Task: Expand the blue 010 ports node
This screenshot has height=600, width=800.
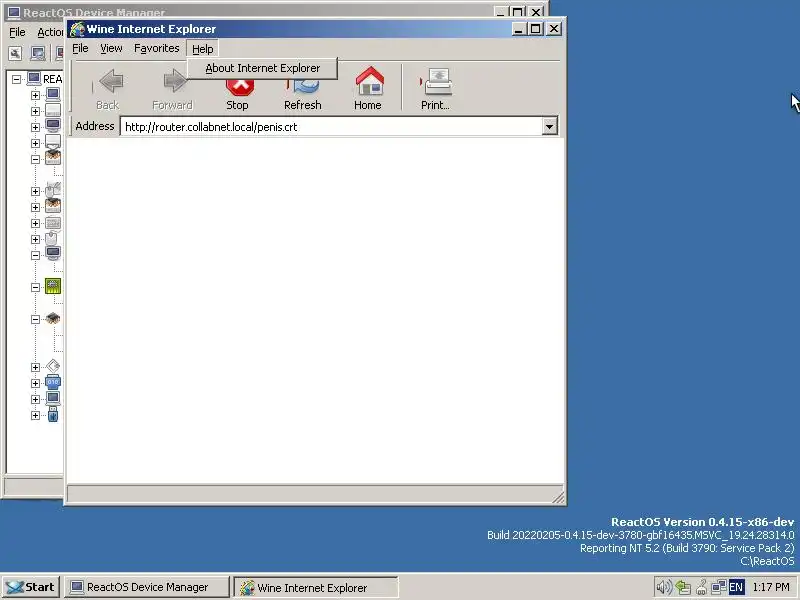Action: [35, 383]
